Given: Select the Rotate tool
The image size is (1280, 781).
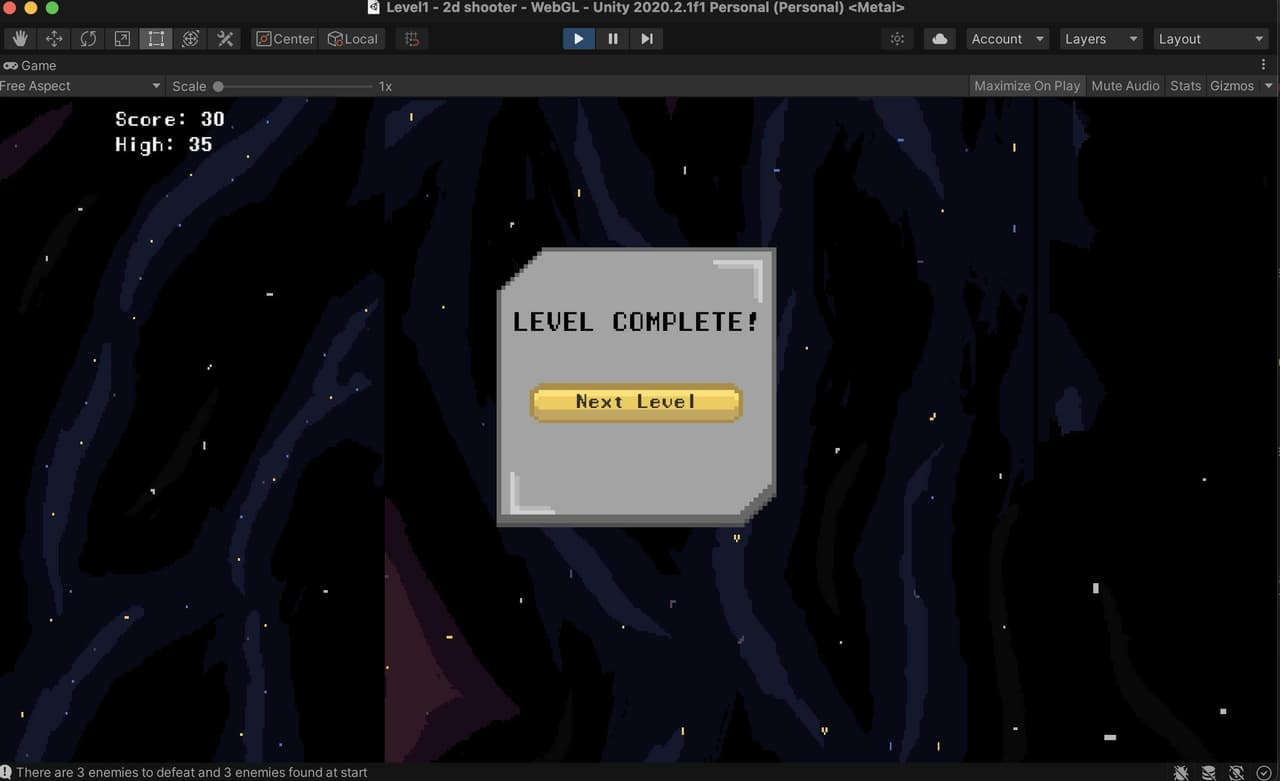Looking at the screenshot, I should (88, 39).
